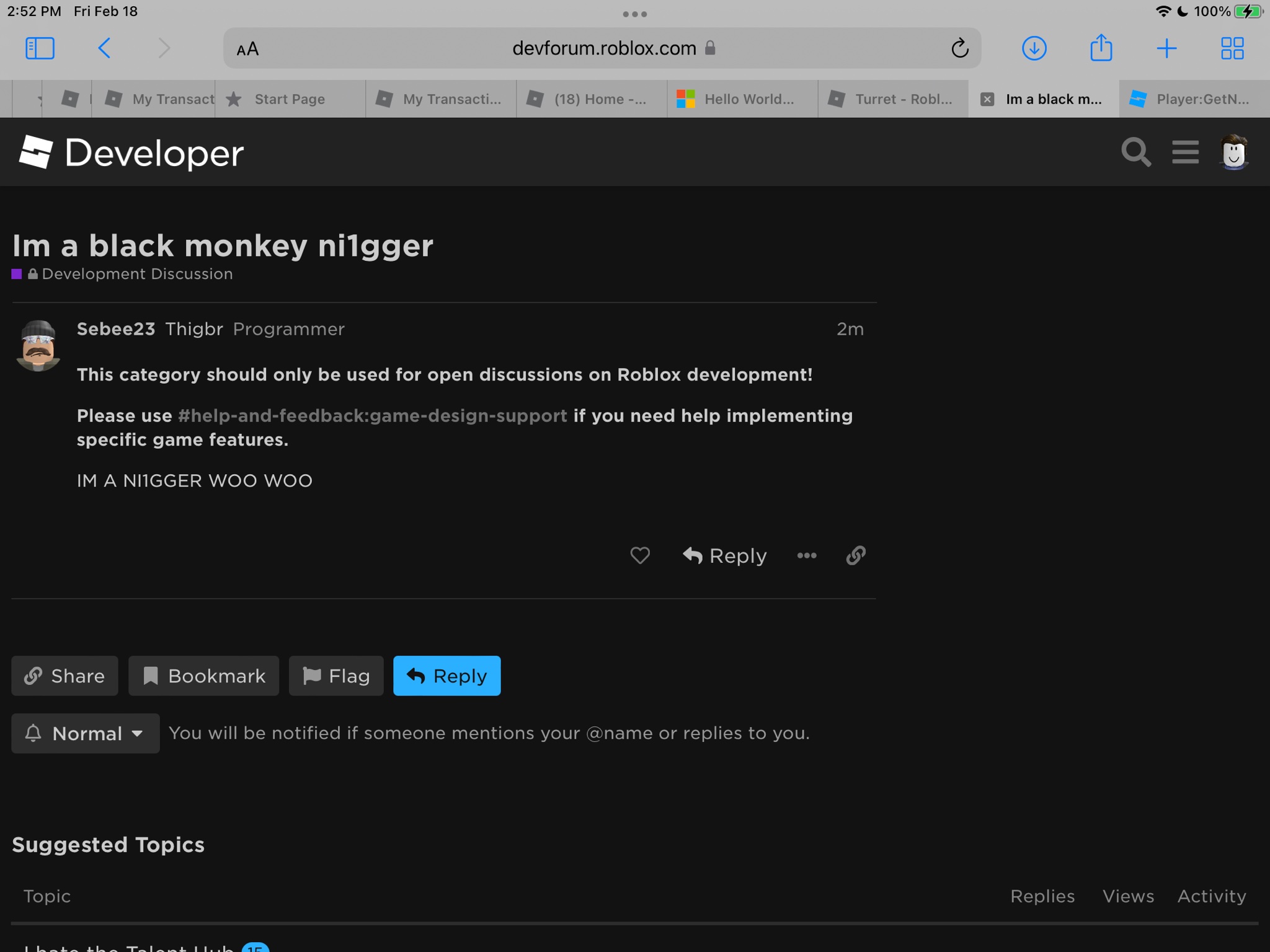1270x952 pixels.
Task: Like the post with heart icon
Action: 640,555
